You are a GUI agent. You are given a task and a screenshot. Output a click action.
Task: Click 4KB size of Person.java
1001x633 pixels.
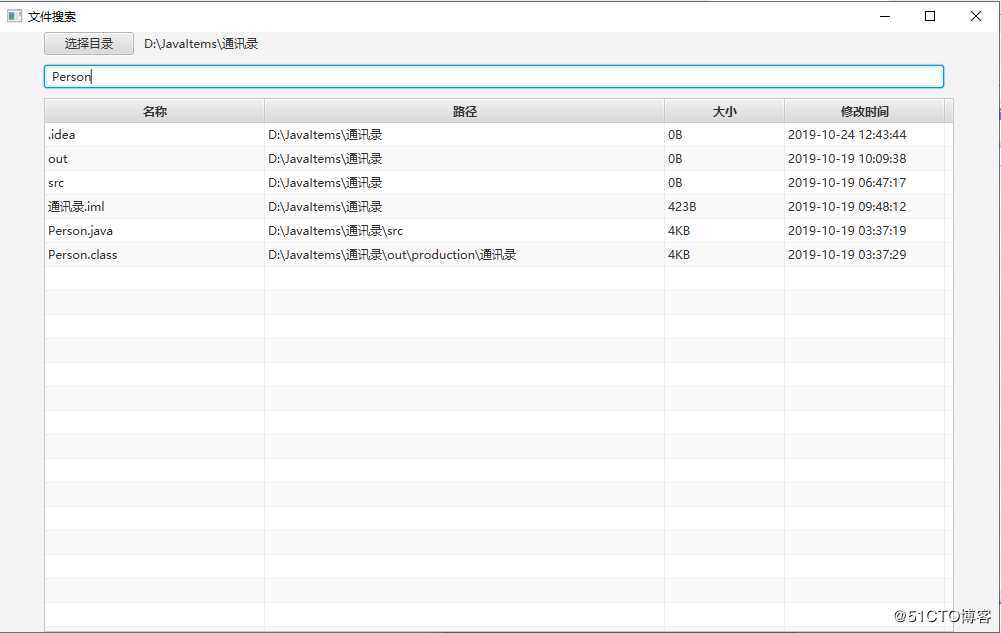679,231
